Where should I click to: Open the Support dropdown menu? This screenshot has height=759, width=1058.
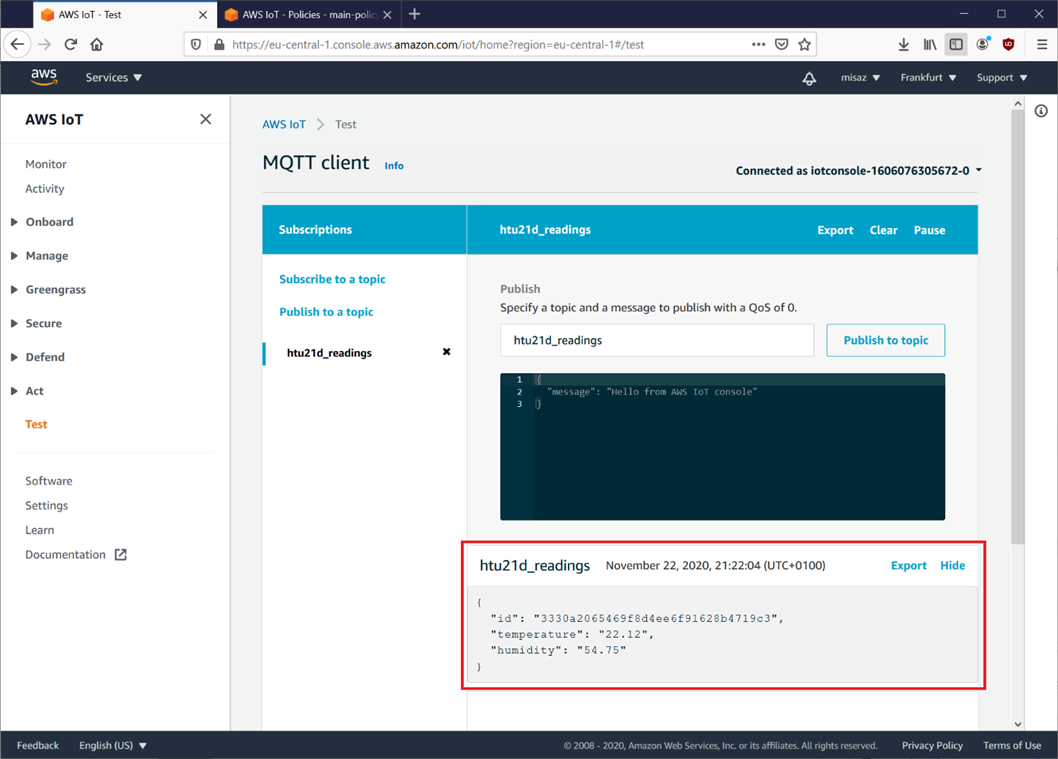(1002, 78)
